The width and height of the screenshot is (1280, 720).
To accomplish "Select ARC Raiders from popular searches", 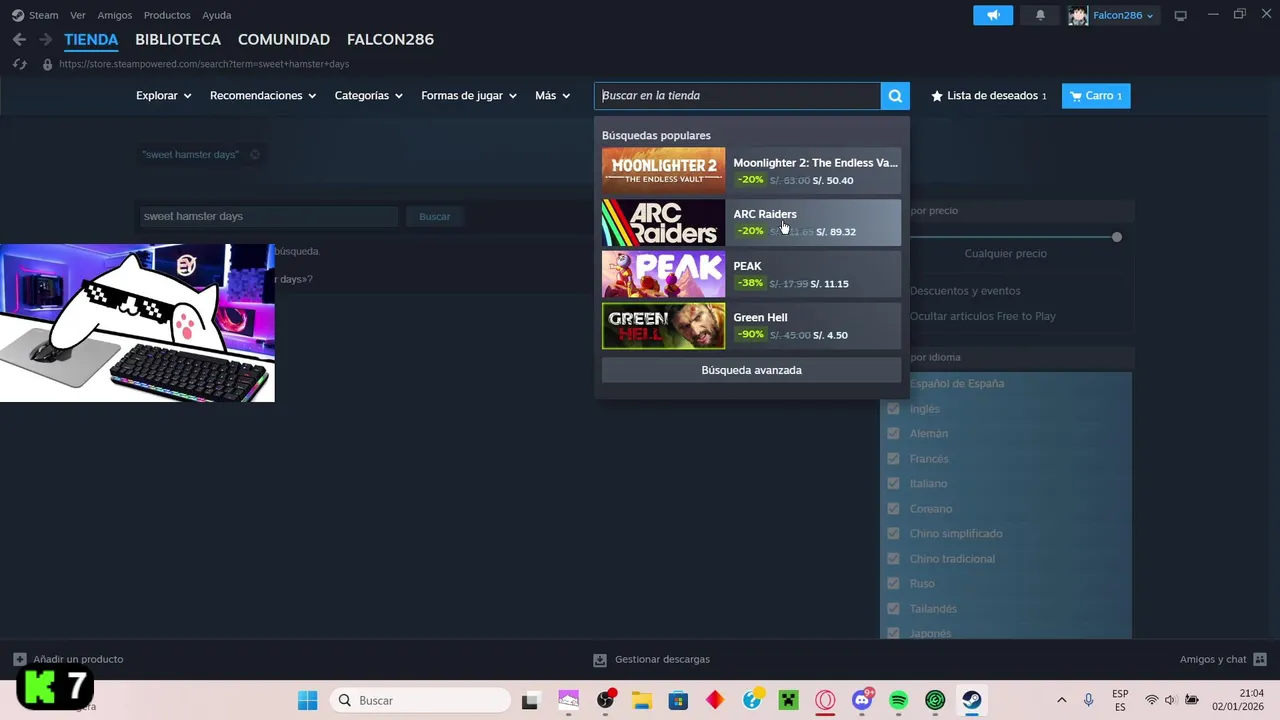I will click(x=751, y=222).
